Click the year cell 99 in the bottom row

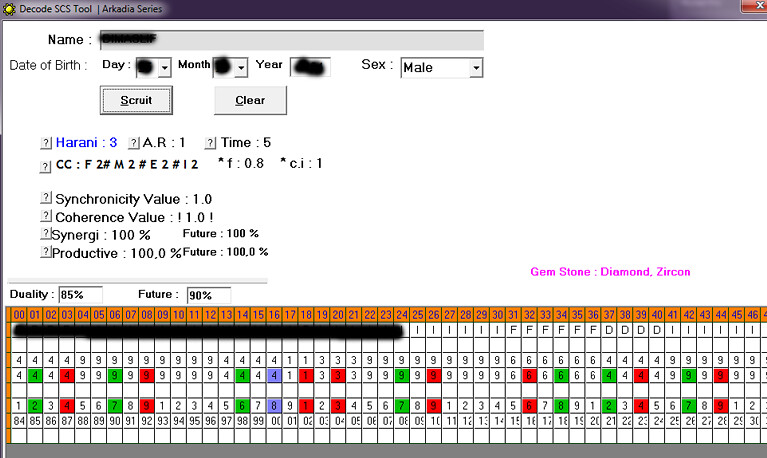[x=258, y=421]
